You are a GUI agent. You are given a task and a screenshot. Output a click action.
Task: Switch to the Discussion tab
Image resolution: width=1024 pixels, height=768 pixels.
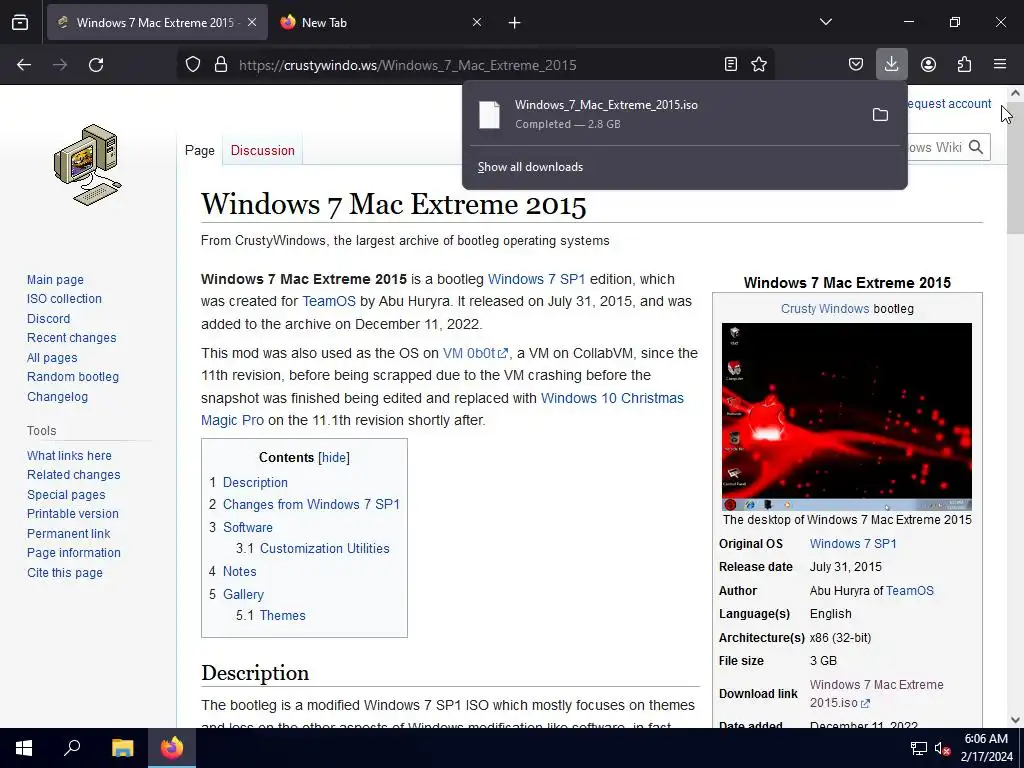[x=263, y=150]
